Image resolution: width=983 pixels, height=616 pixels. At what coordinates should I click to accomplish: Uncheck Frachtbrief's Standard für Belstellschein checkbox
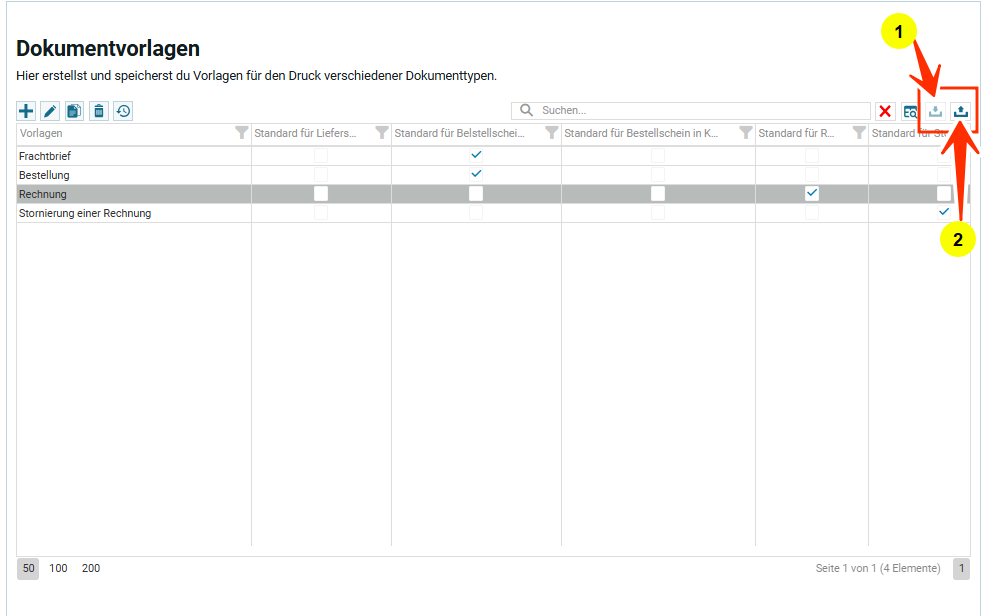476,155
